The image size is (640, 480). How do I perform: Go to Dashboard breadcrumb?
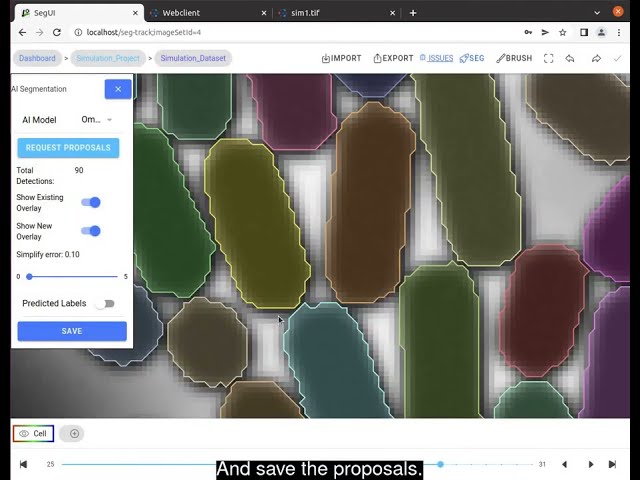37,58
